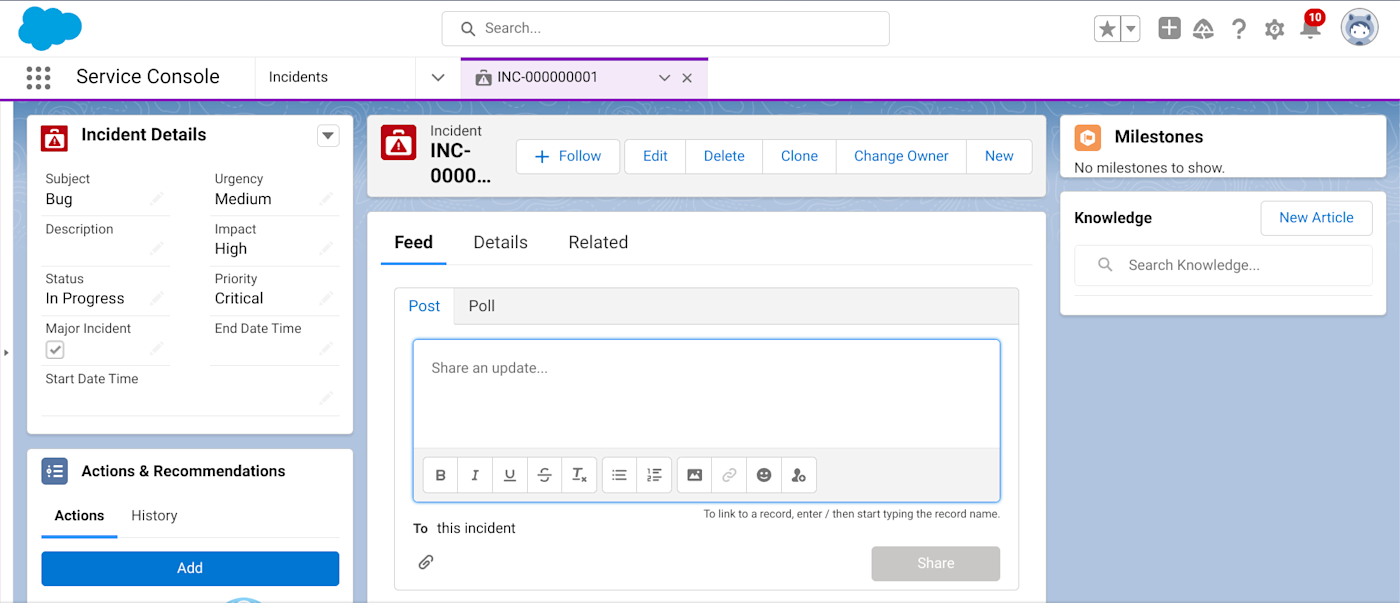Toggle the Major Incident checkbox
This screenshot has width=1400, height=603.
click(x=55, y=349)
